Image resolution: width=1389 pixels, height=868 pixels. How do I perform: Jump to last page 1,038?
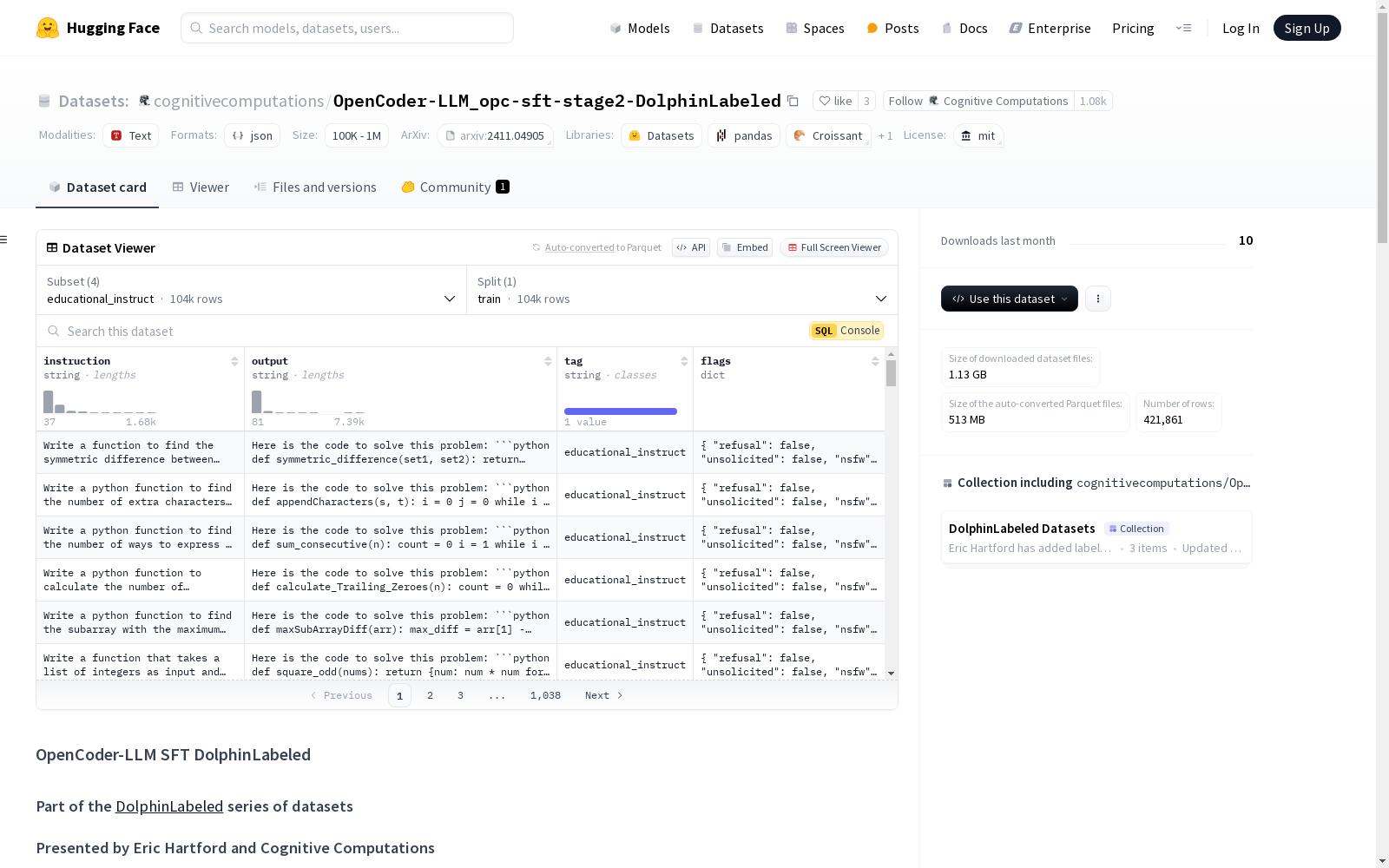(x=545, y=695)
